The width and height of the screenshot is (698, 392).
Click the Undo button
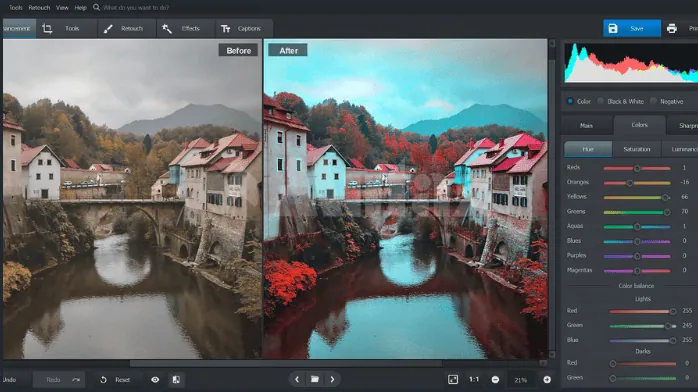pos(9,380)
